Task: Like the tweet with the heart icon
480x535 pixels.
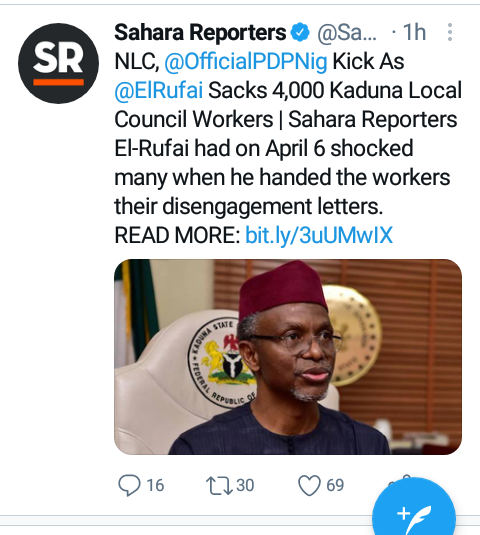Action: pos(309,485)
